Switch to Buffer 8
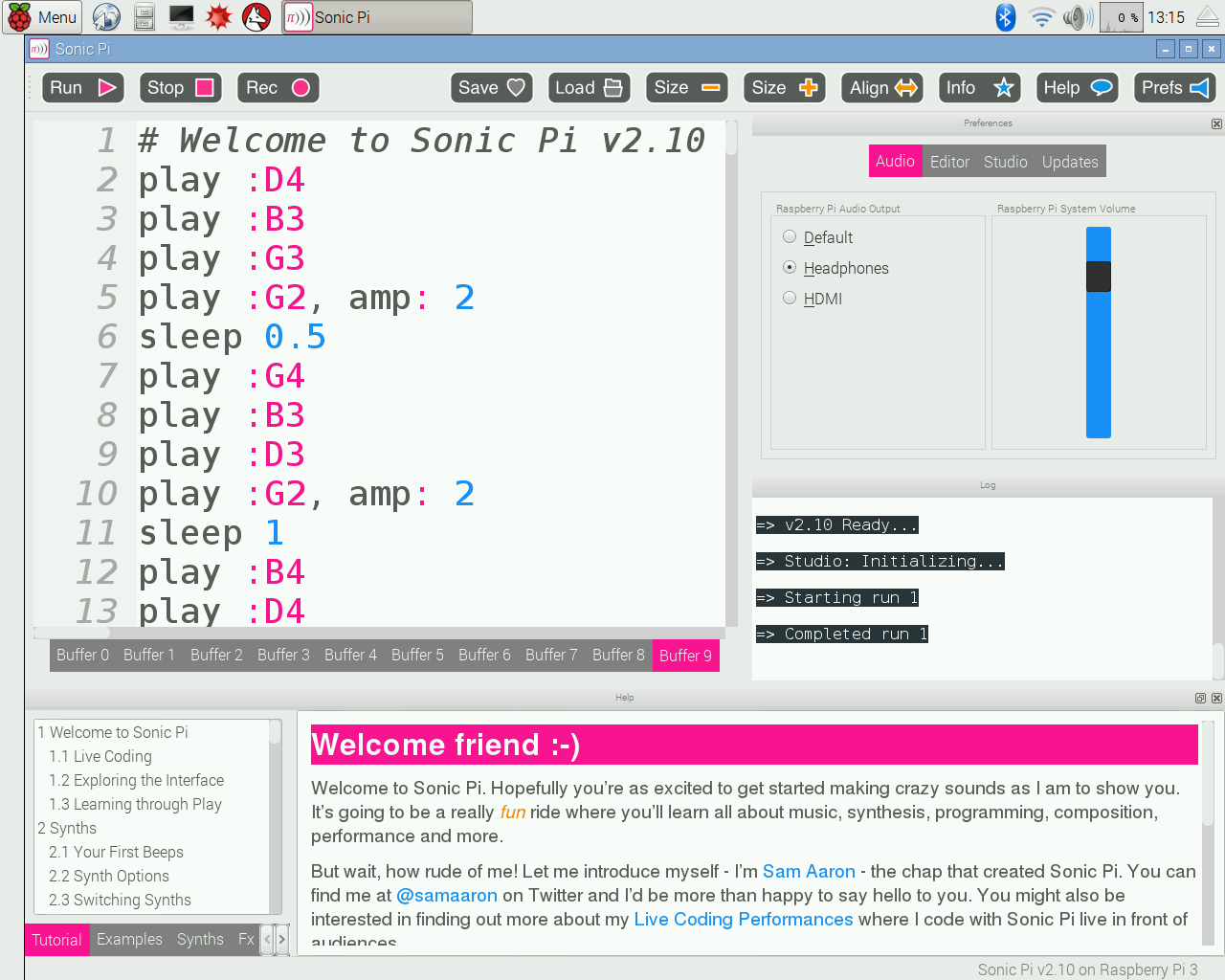This screenshot has width=1225, height=980. coord(618,655)
